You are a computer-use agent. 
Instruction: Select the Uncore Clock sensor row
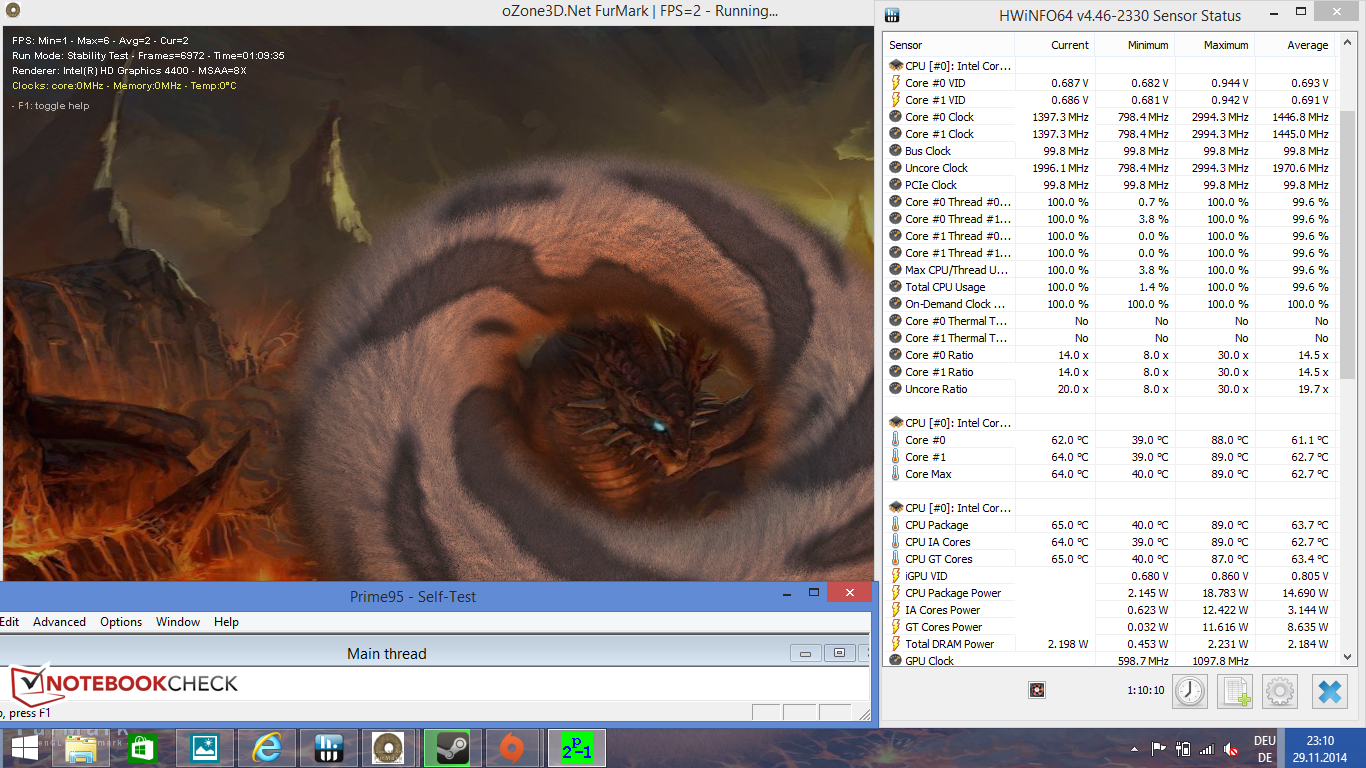[x=1110, y=168]
